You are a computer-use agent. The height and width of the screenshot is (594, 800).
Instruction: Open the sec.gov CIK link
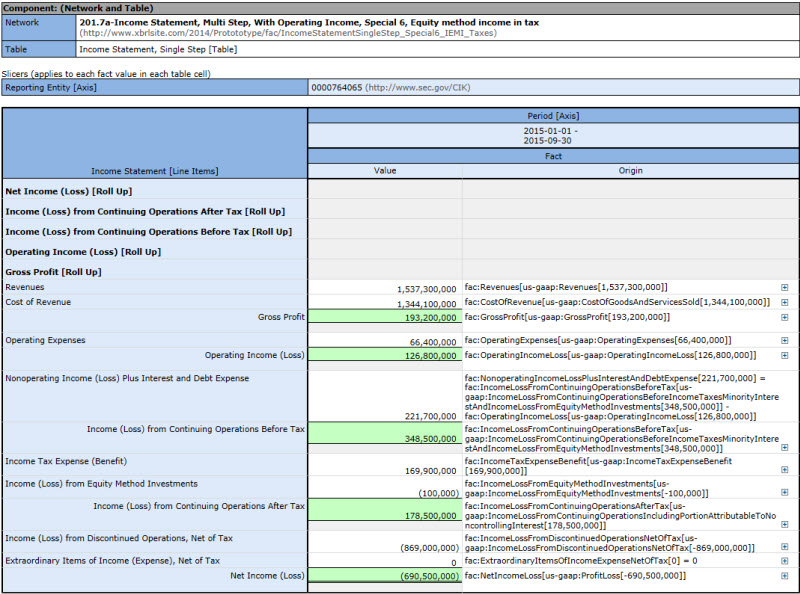417,88
